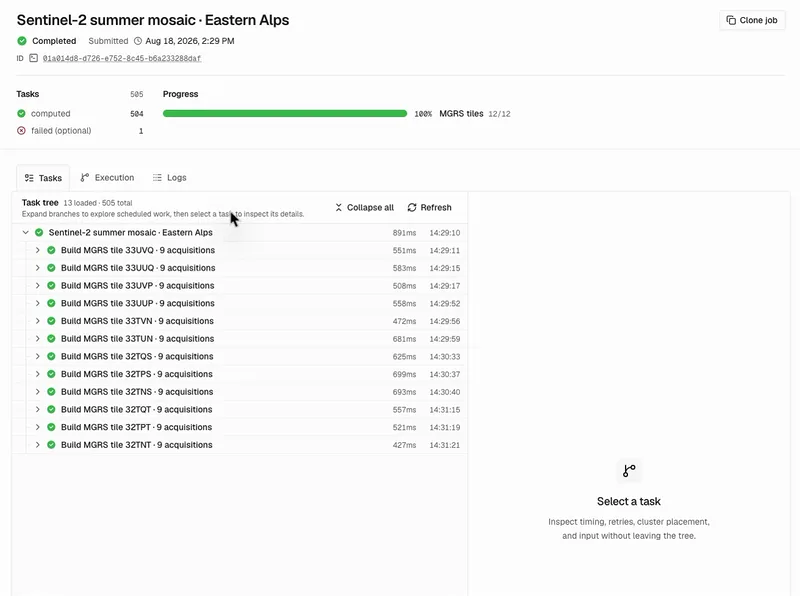Click timestamp 14:30:33 of tile 32TQS
Viewport: 800px width, 596px height.
pyautogui.click(x=444, y=357)
